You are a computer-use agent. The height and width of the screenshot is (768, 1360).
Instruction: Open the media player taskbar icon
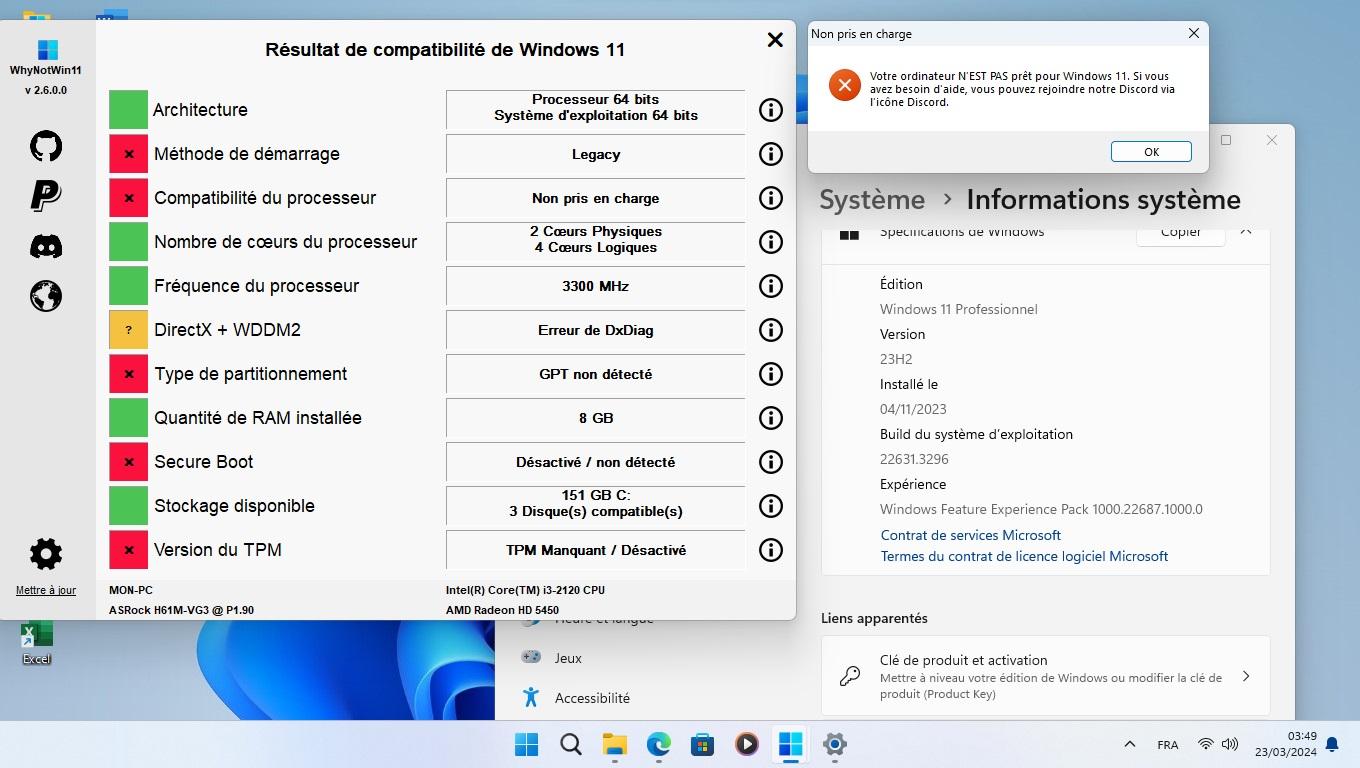pos(746,744)
